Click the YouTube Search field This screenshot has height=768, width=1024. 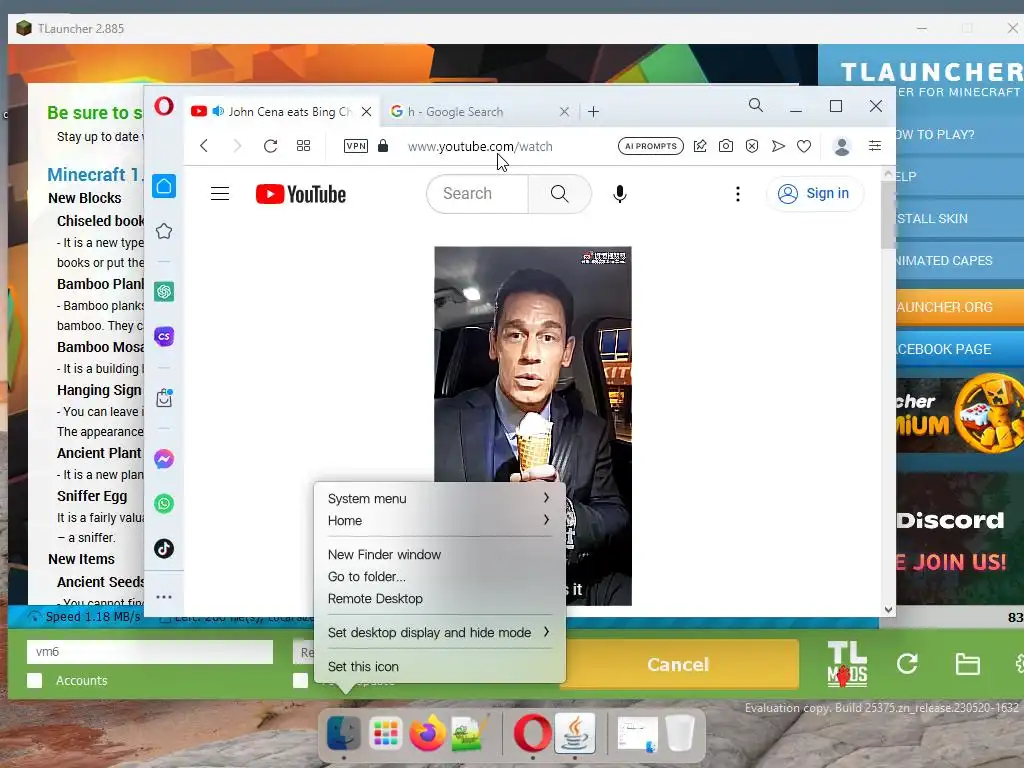pyautogui.click(x=477, y=194)
